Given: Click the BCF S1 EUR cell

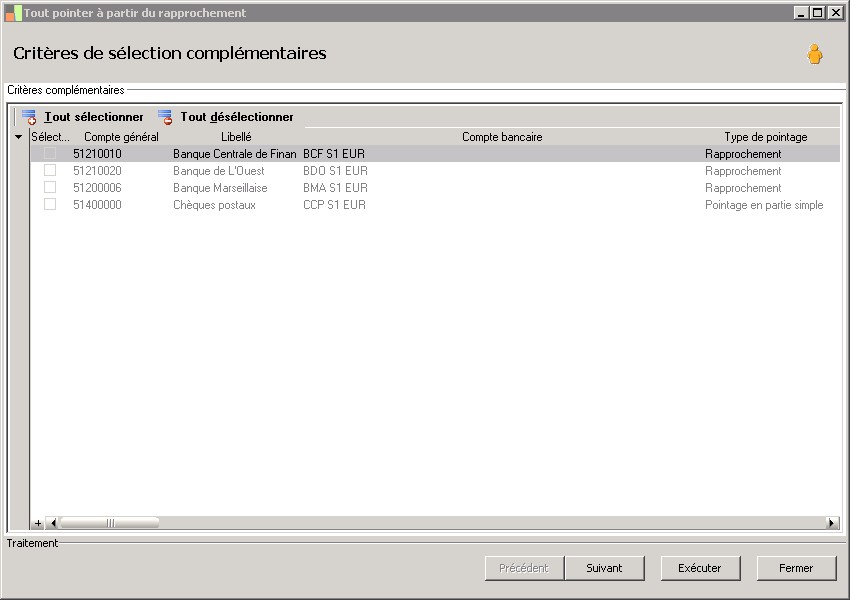Looking at the screenshot, I should (334, 154).
